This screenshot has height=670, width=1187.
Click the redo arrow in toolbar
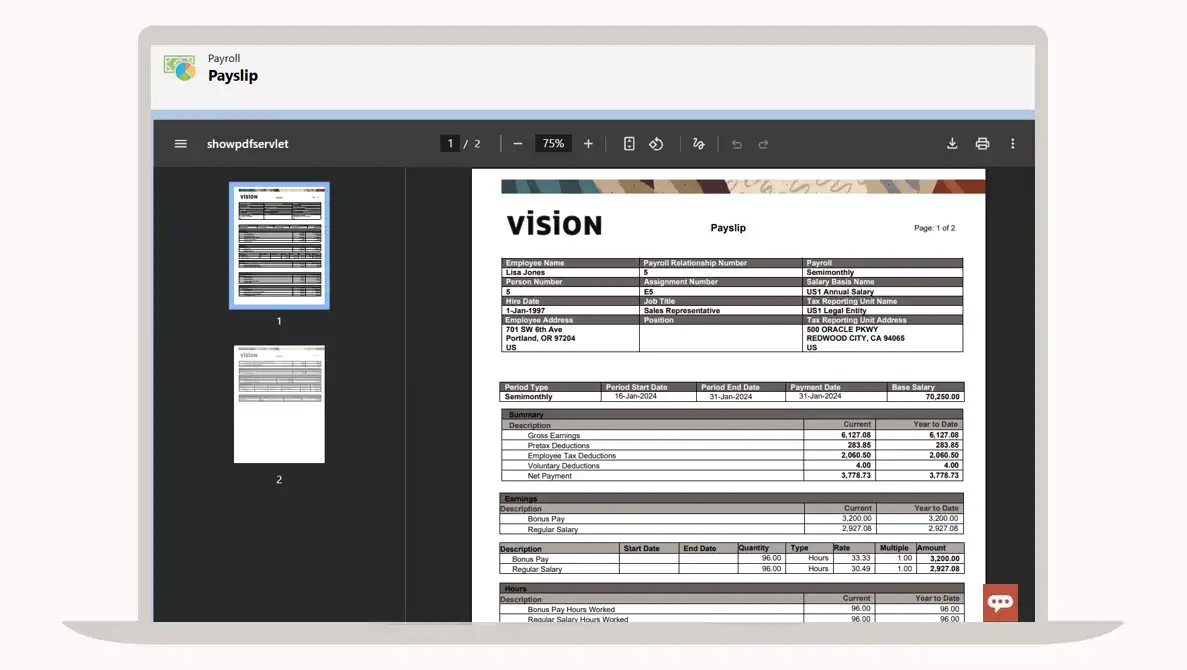[x=763, y=144]
